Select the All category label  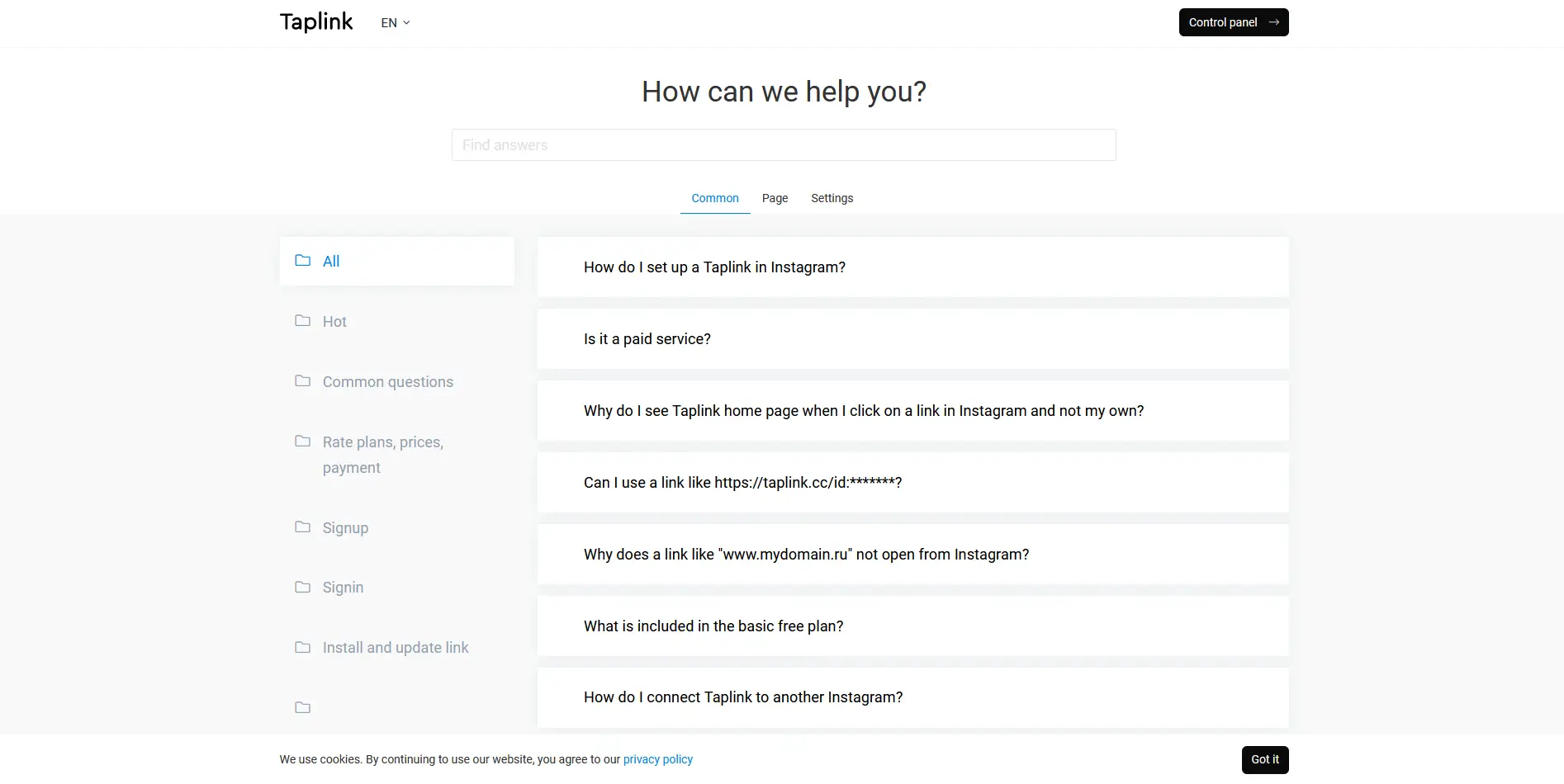[x=331, y=262]
